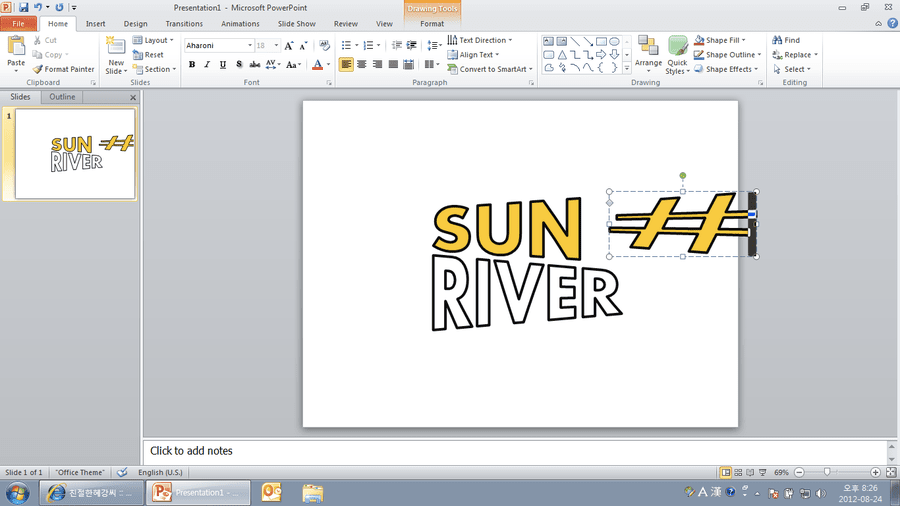Select the Center text alignment icon

click(x=362, y=64)
